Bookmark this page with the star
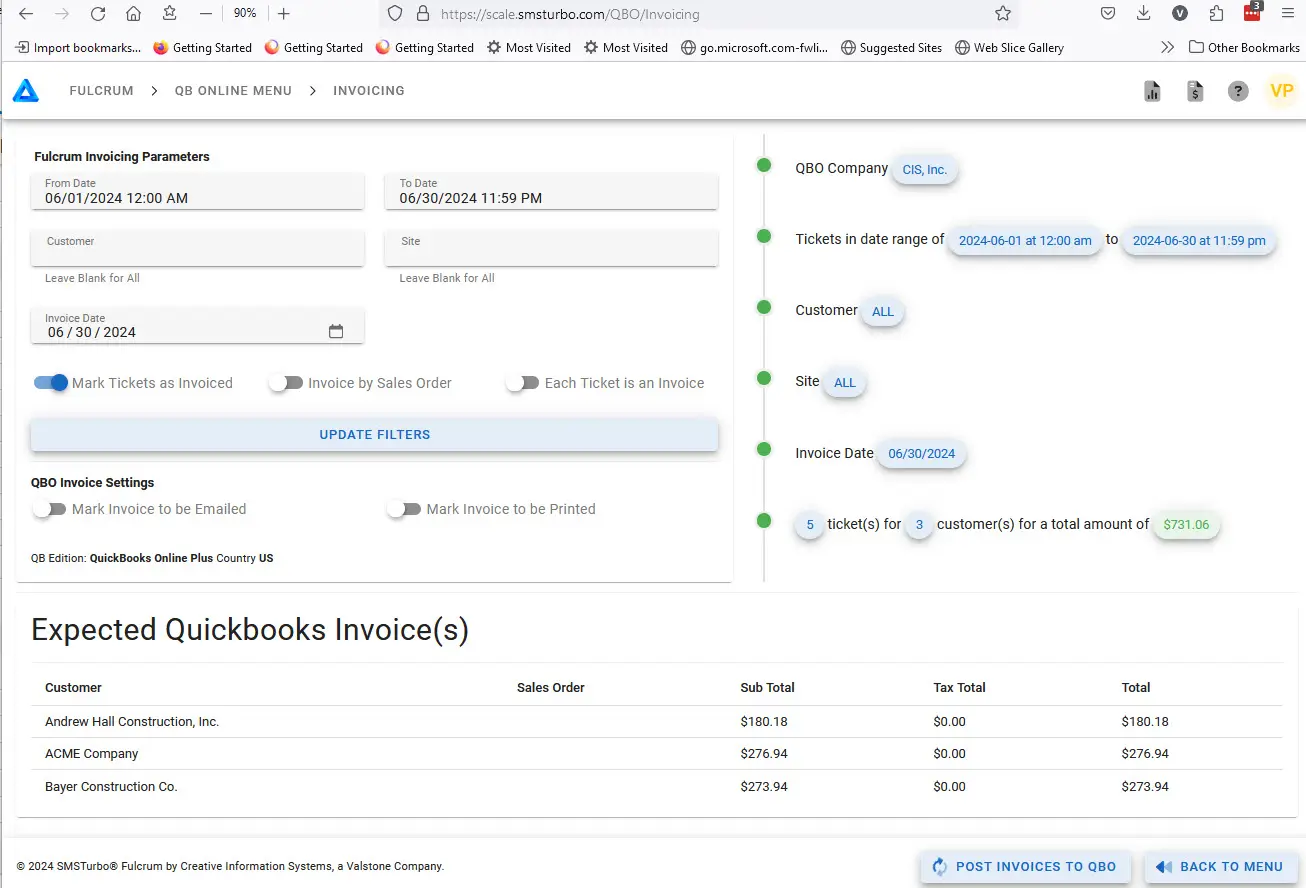 click(x=1003, y=14)
